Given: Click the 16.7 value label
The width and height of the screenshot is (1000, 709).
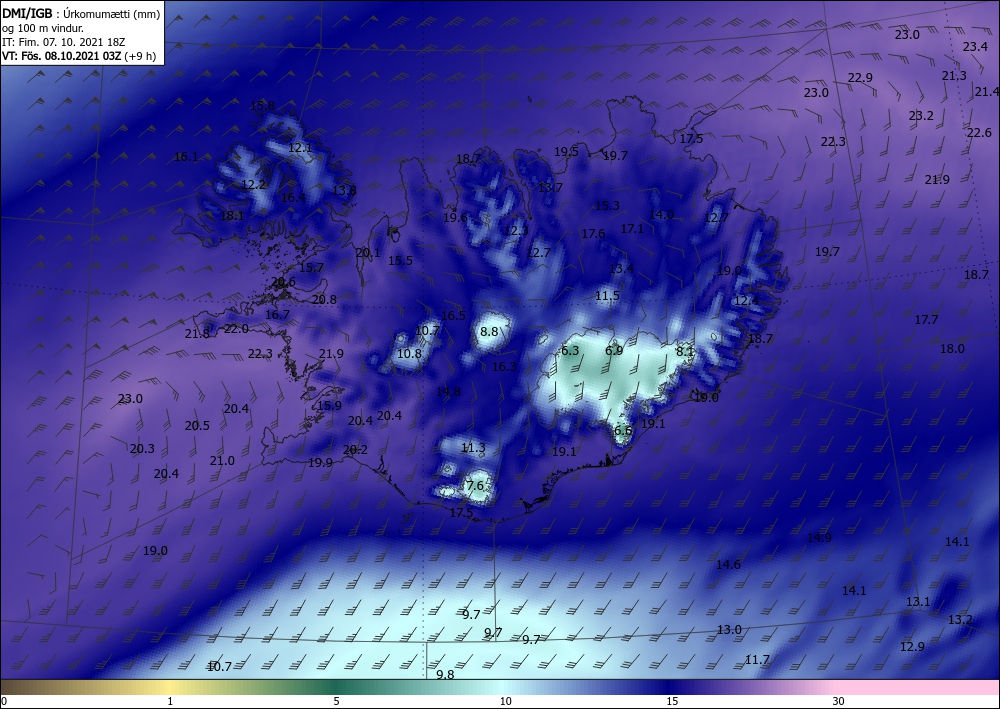Looking at the screenshot, I should tap(277, 314).
